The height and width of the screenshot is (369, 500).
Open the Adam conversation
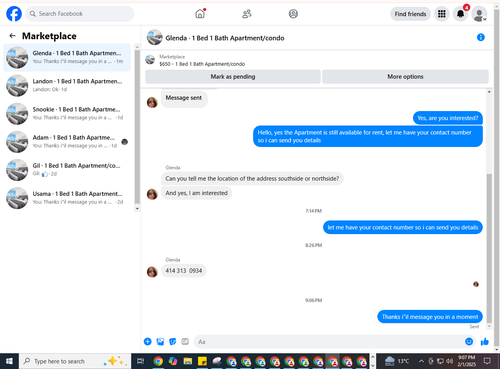(67, 142)
